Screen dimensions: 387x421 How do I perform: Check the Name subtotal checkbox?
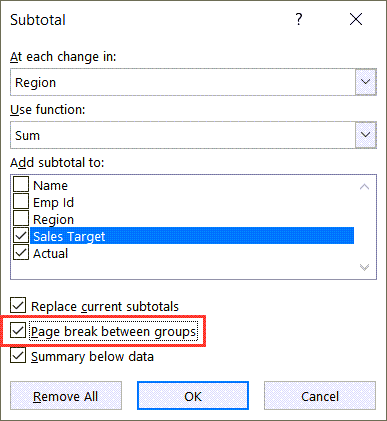click(x=21, y=184)
